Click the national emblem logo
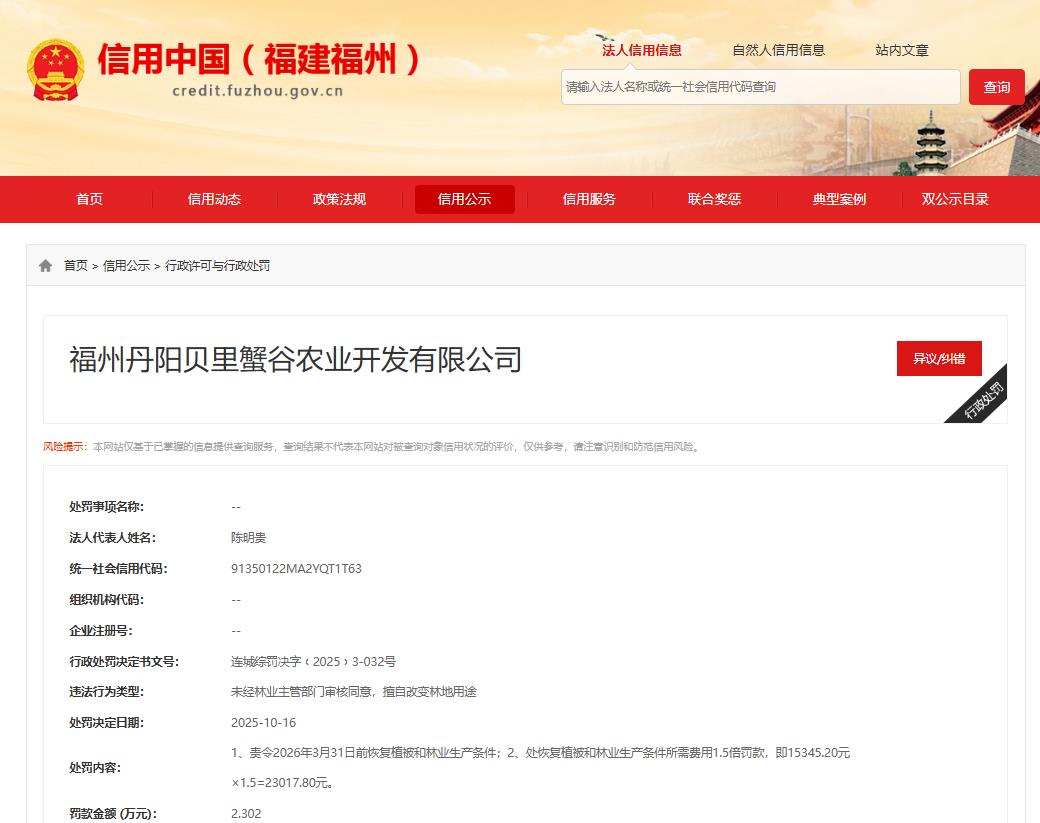Image resolution: width=1040 pixels, height=823 pixels. [55, 70]
